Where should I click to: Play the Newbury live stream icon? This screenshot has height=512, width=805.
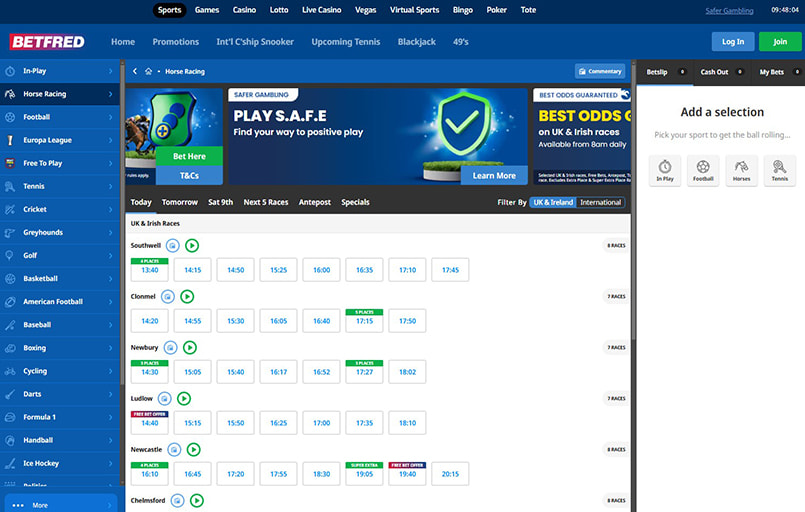190,348
